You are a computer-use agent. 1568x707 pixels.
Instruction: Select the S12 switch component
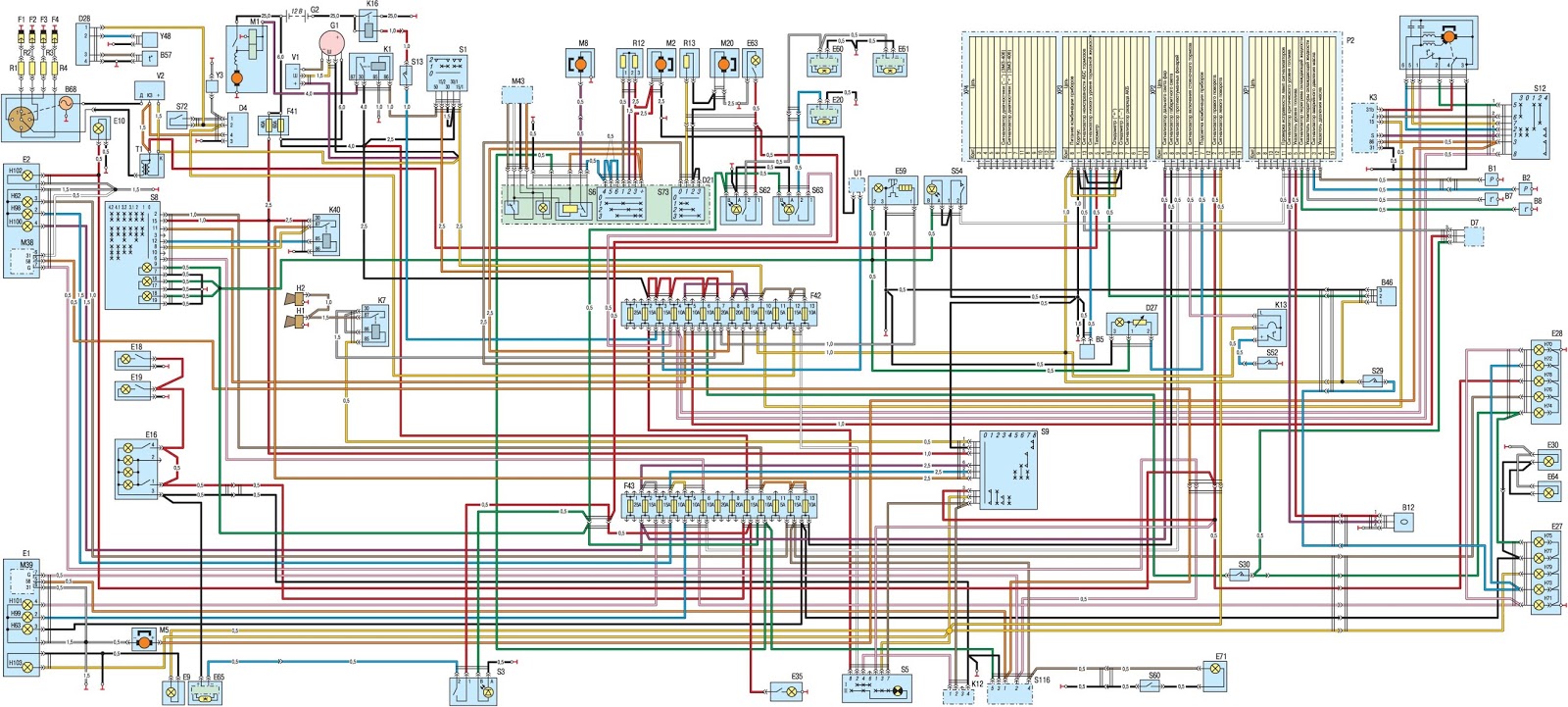point(1529,126)
